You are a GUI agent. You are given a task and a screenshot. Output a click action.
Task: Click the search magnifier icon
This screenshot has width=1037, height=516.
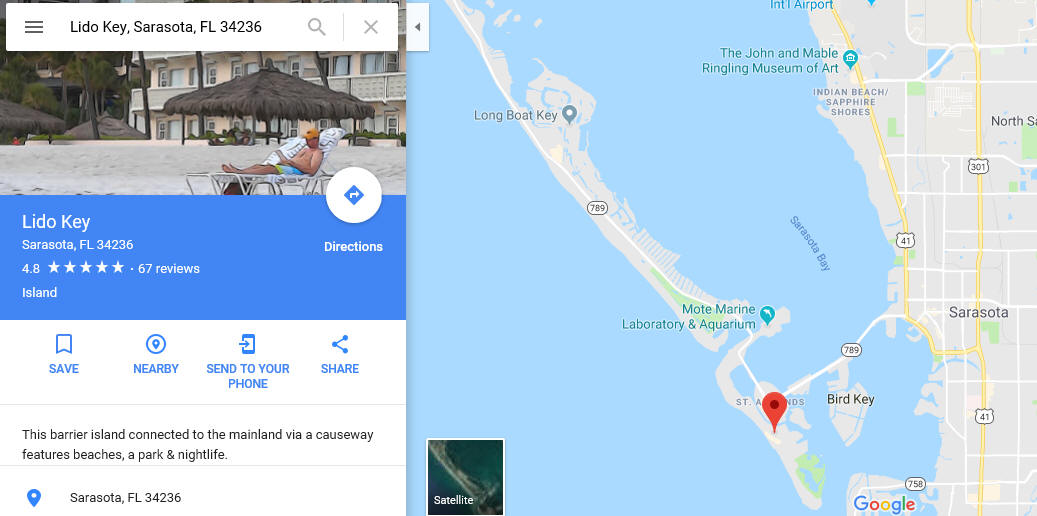(x=317, y=27)
